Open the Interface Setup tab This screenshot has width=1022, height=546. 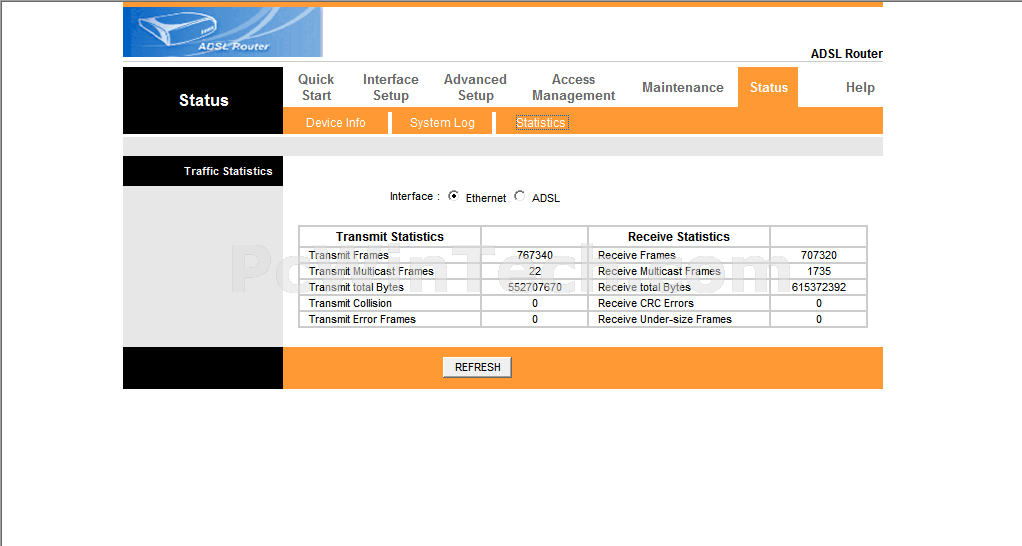pos(390,87)
